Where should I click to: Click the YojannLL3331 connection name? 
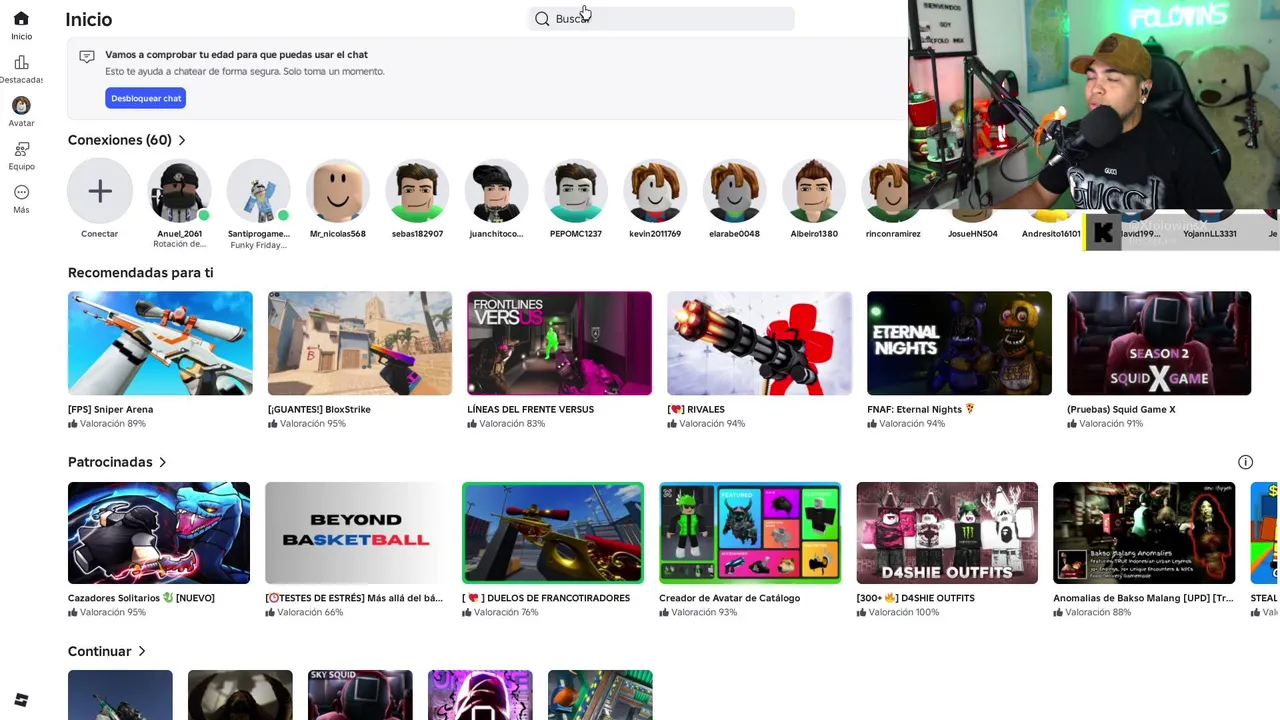click(x=1210, y=234)
